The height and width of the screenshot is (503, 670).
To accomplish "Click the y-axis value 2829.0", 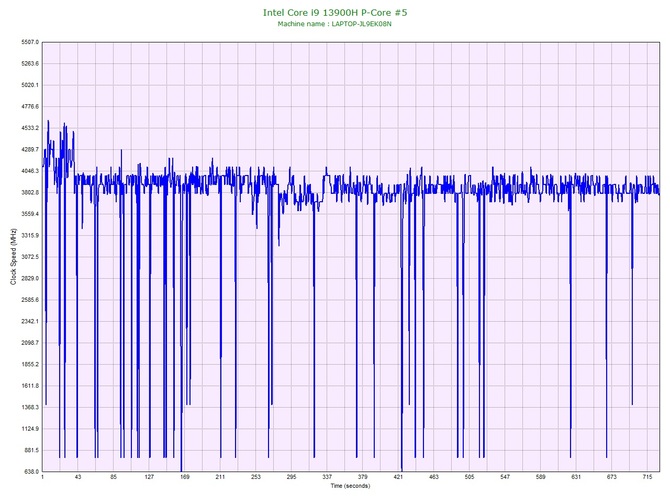I will [x=30, y=278].
